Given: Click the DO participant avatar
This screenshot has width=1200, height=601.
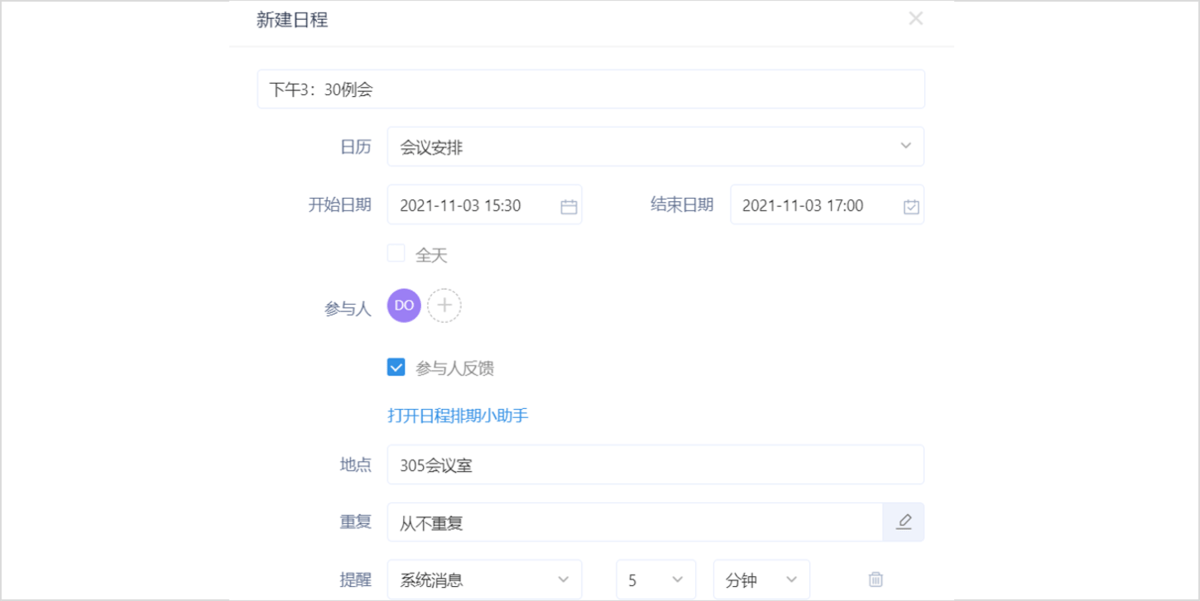Looking at the screenshot, I should 404,305.
